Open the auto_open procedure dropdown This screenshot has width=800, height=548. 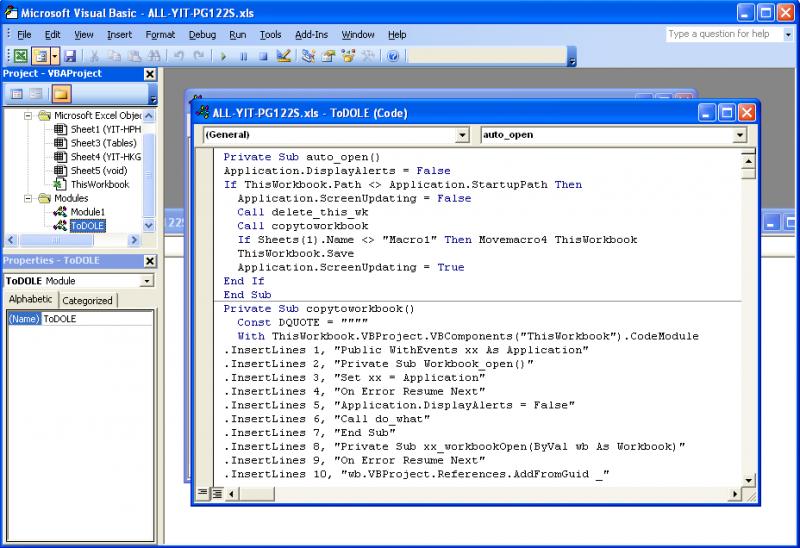(740, 135)
